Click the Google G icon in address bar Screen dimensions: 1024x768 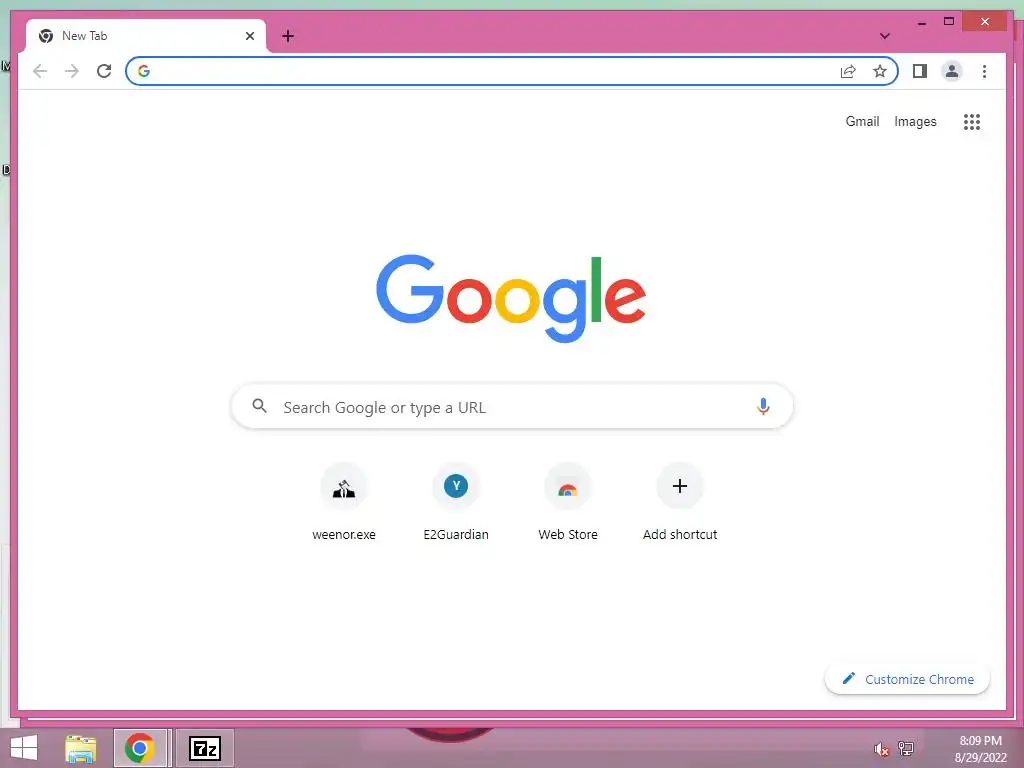144,71
